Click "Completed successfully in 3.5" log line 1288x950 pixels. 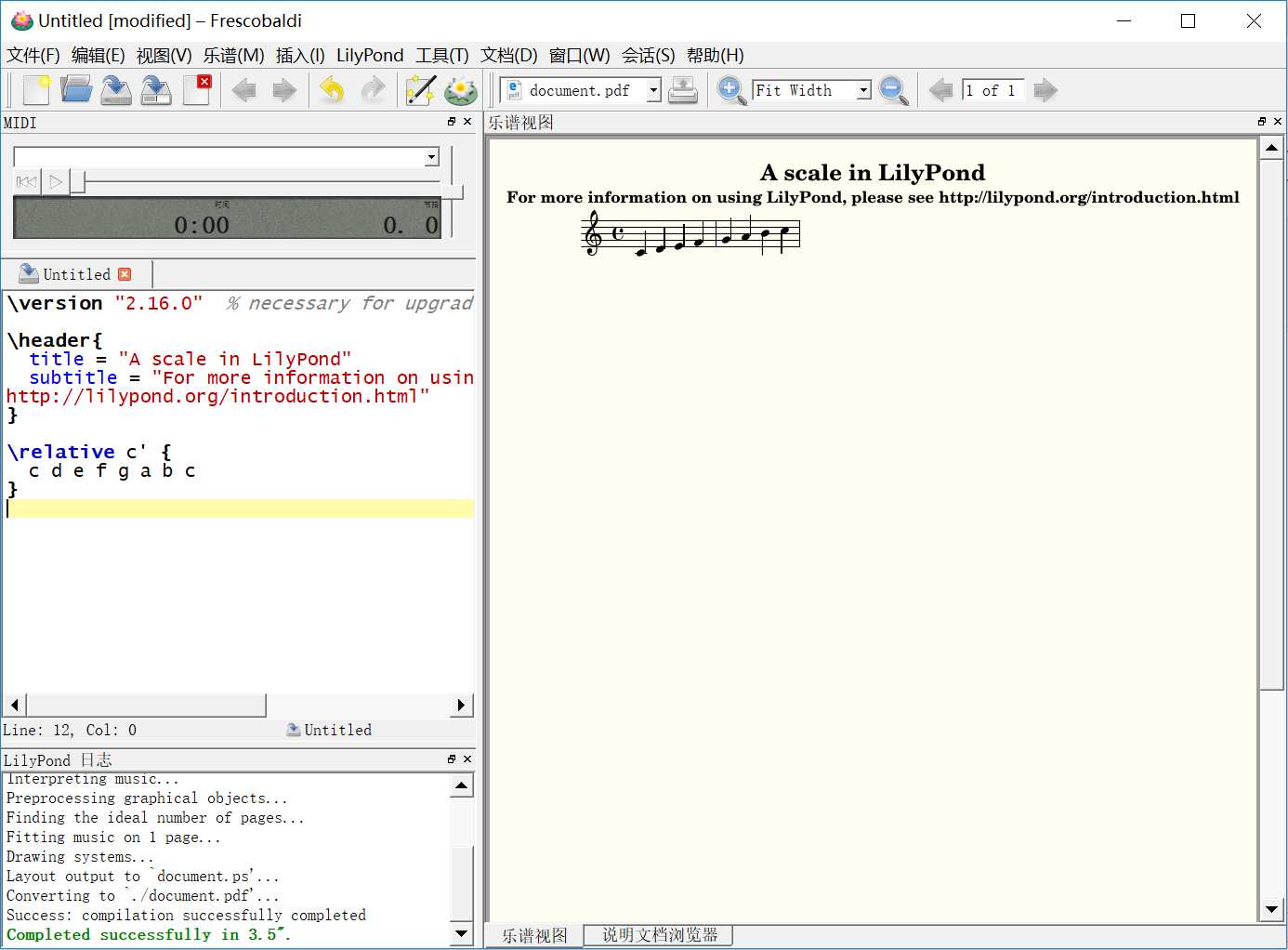pos(149,934)
